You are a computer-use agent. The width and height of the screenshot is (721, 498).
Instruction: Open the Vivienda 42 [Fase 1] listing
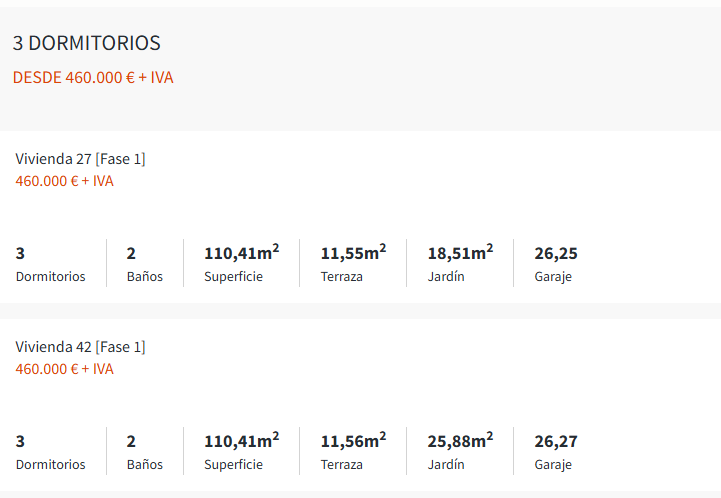[80, 347]
